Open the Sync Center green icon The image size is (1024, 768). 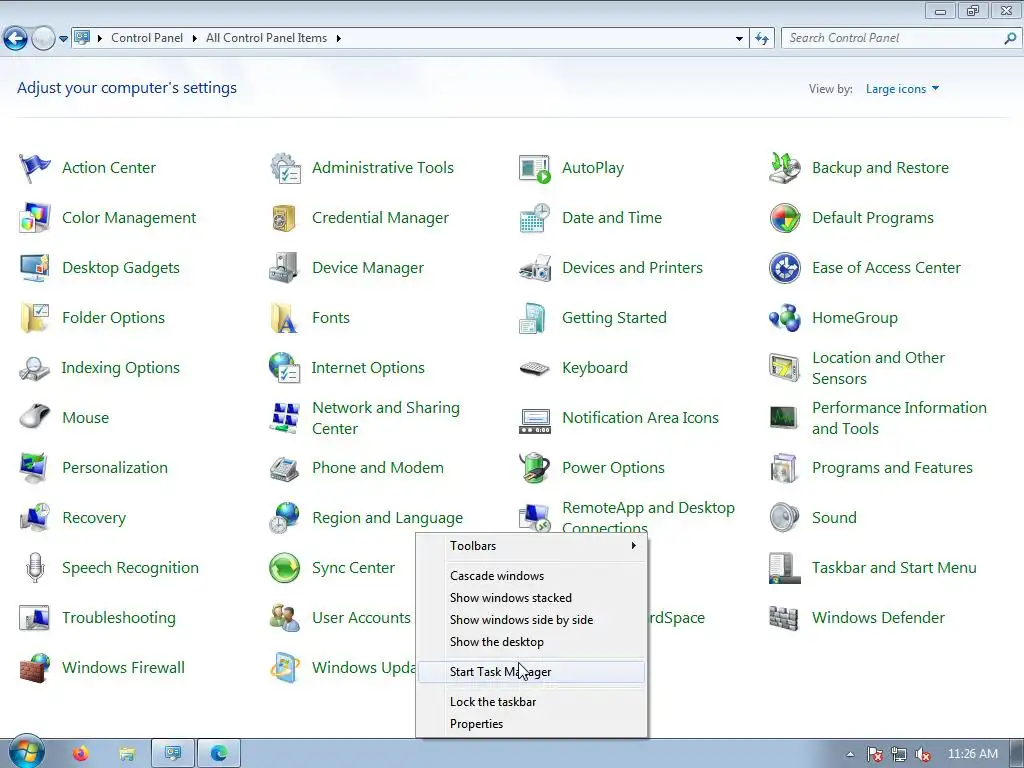[x=284, y=568]
